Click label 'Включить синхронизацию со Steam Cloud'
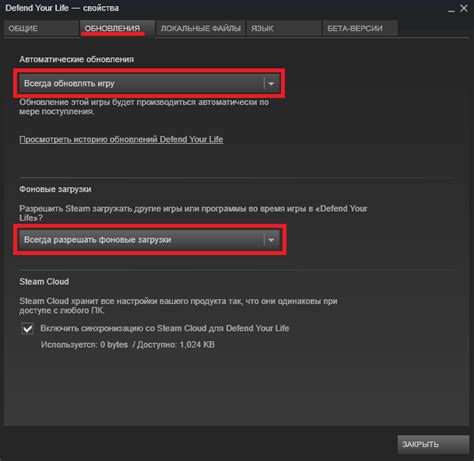474x461 pixels. point(165,328)
